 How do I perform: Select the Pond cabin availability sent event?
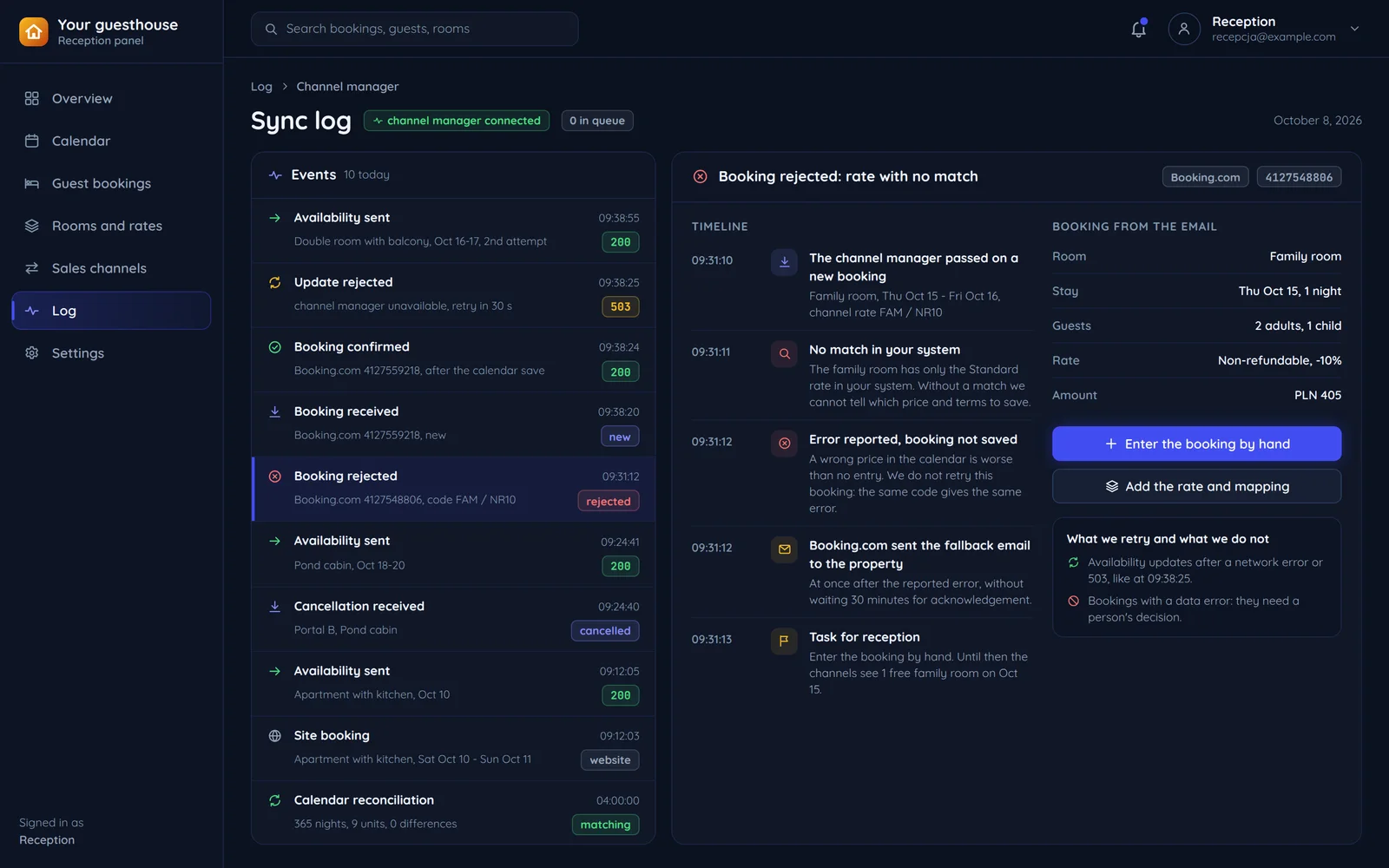[x=453, y=554]
